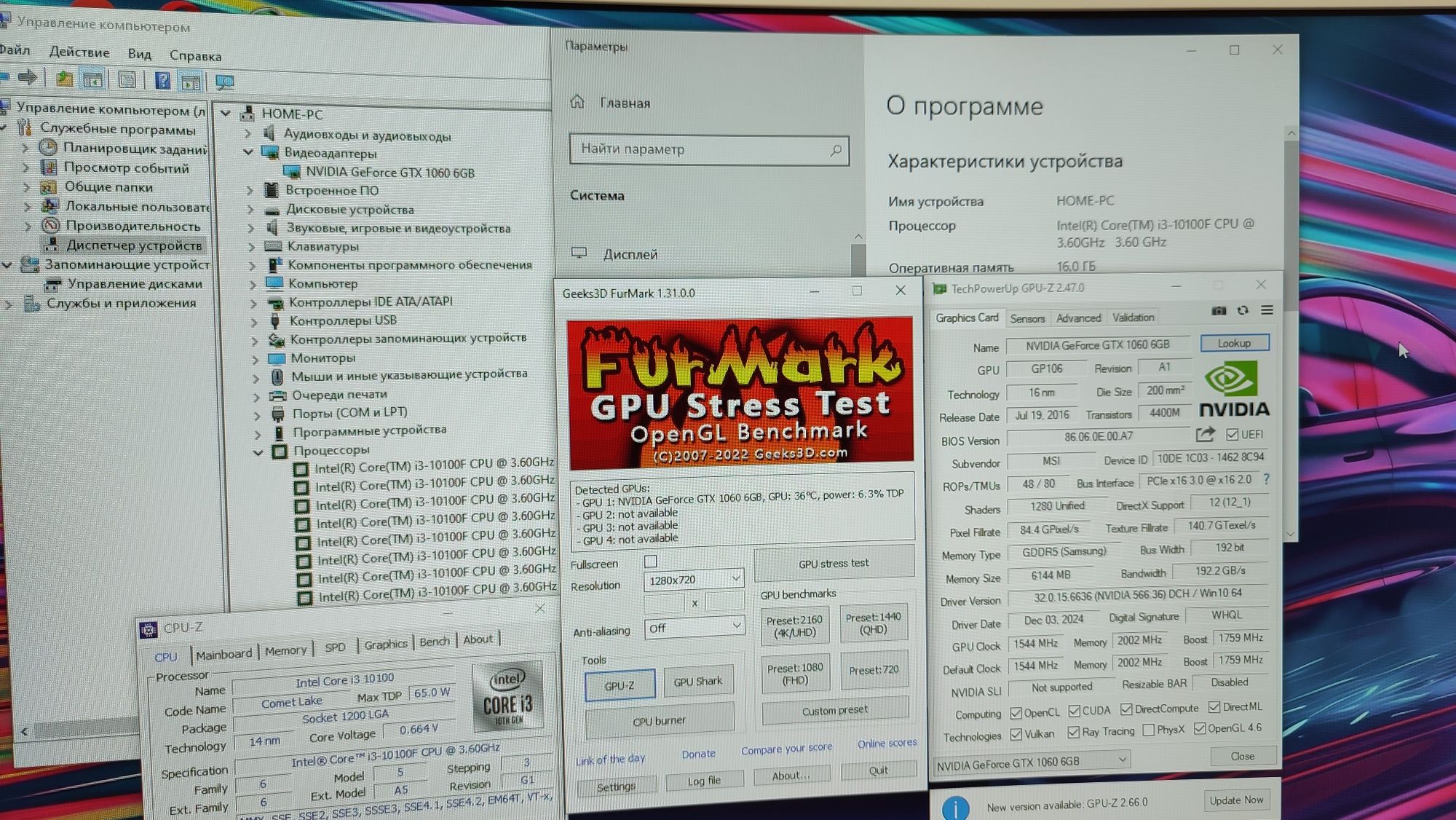Click the blue Help toolbar icon
1456x820 pixels.
[x=163, y=81]
